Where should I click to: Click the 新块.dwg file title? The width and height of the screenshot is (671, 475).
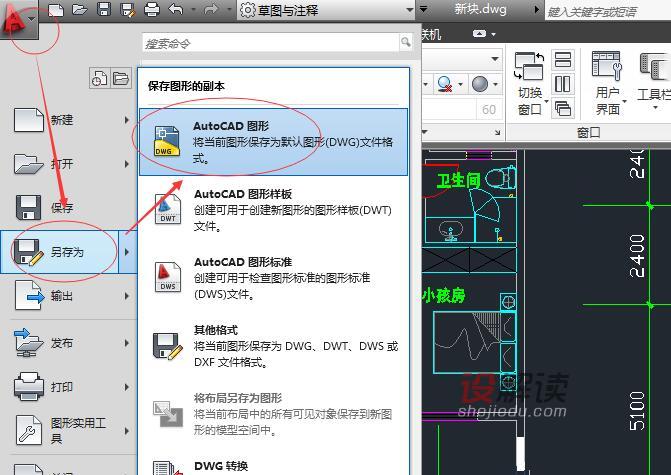(x=480, y=9)
